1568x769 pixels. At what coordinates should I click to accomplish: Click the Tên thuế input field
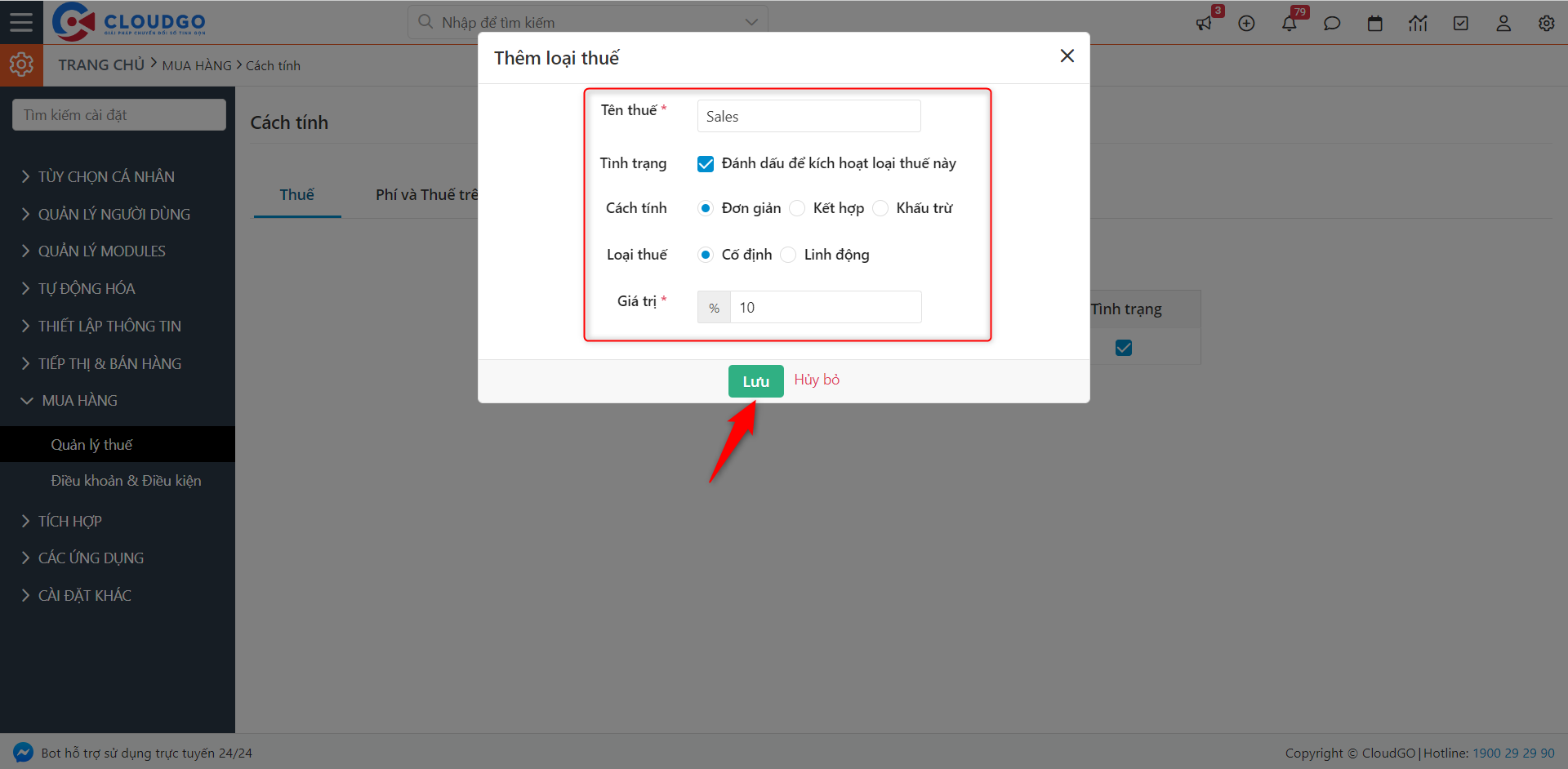coord(808,117)
